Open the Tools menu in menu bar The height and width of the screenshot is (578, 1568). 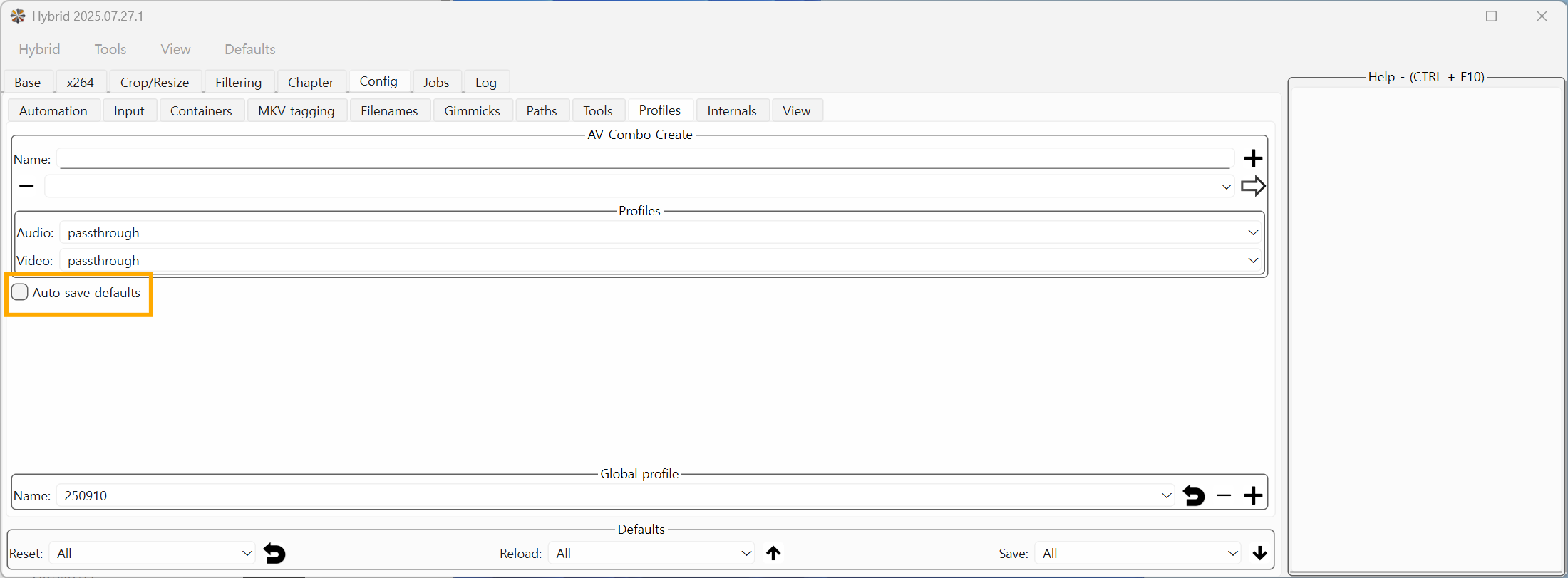(110, 49)
